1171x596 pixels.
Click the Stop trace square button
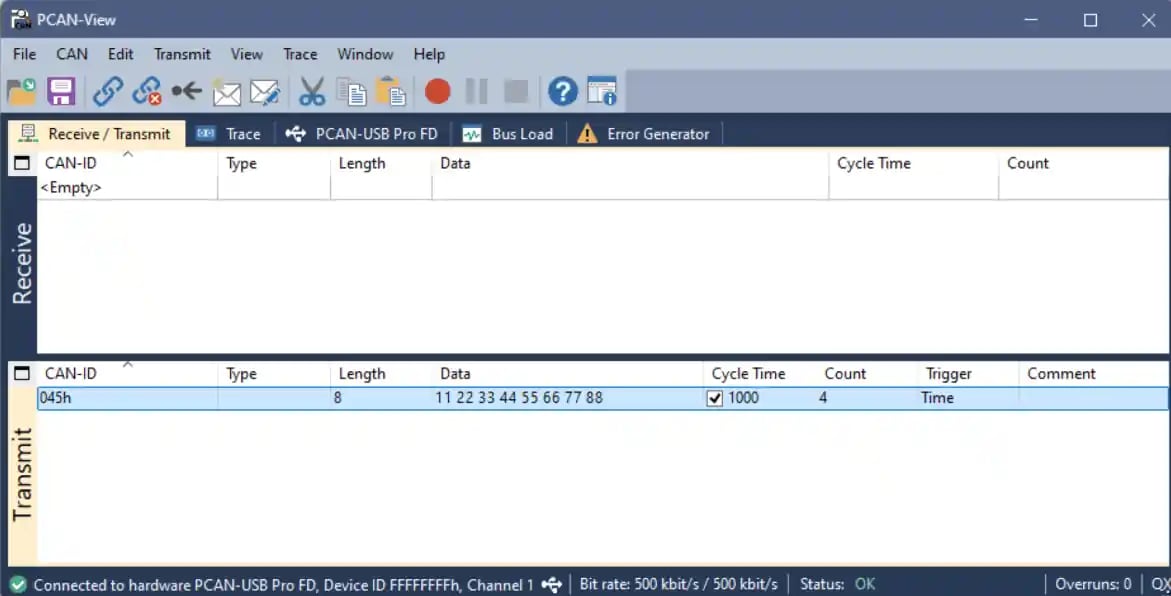point(516,92)
